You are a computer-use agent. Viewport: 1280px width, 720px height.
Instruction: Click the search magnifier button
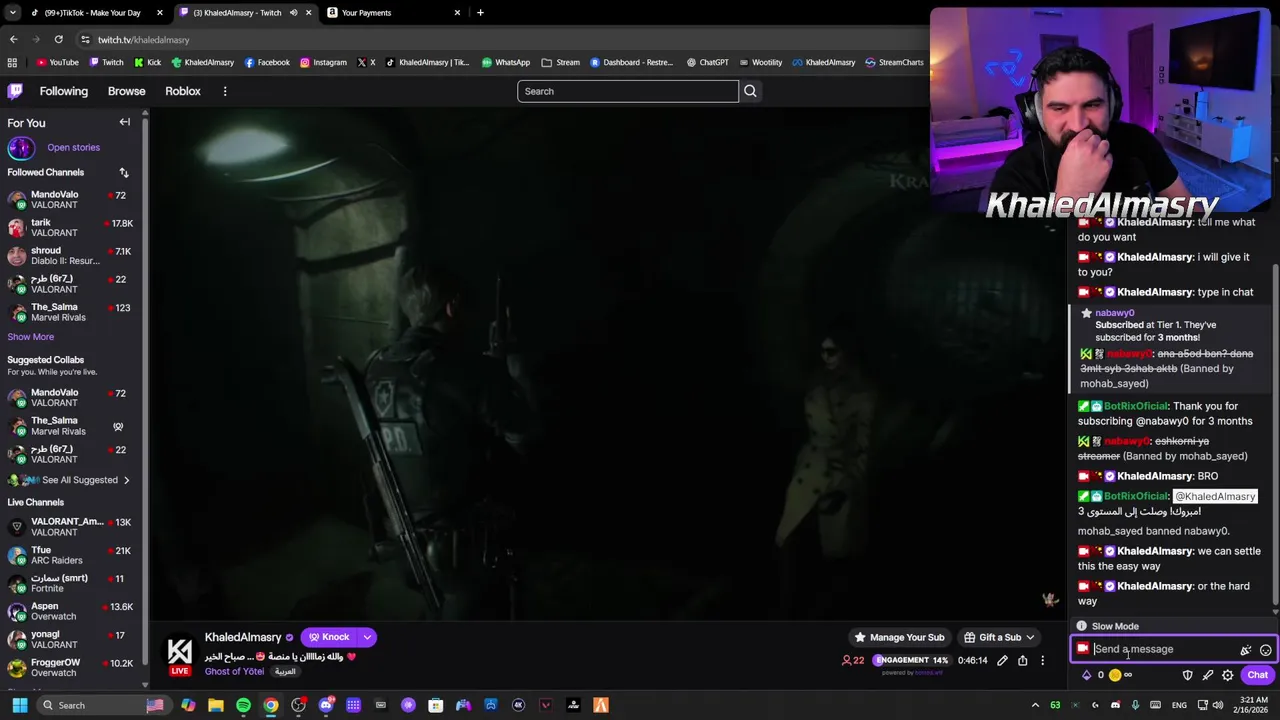[750, 91]
